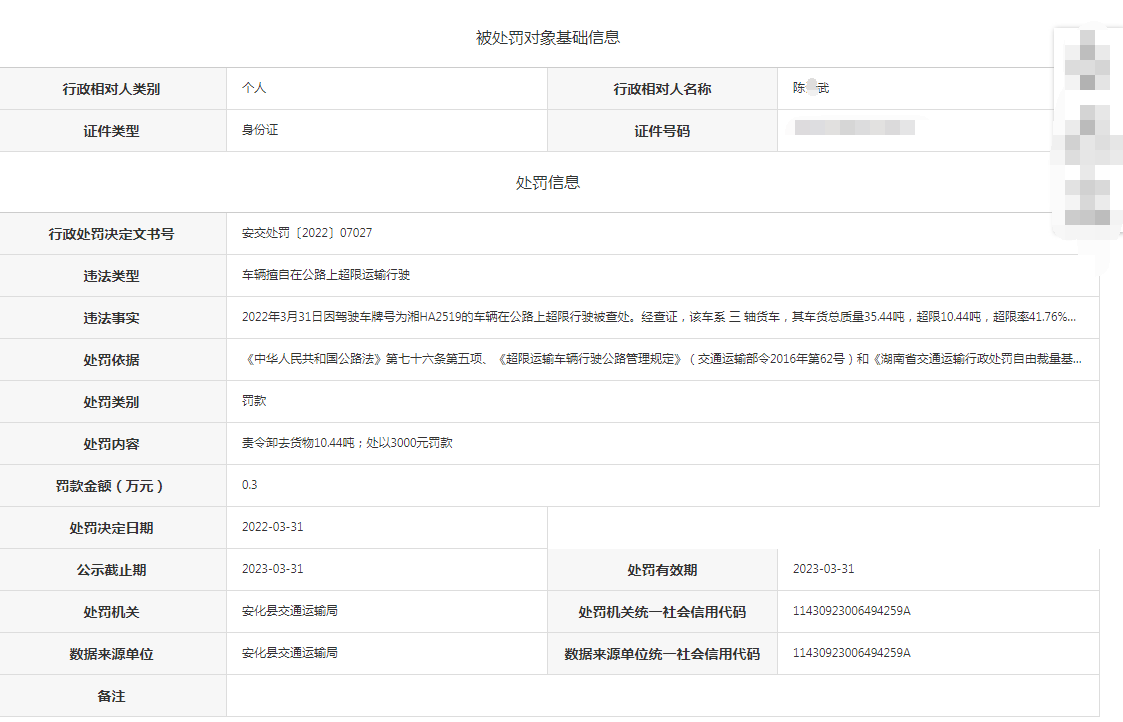Click 安化县交通运输局 in the 数据来源单位 row
Image resolution: width=1123 pixels, height=722 pixels.
click(290, 653)
